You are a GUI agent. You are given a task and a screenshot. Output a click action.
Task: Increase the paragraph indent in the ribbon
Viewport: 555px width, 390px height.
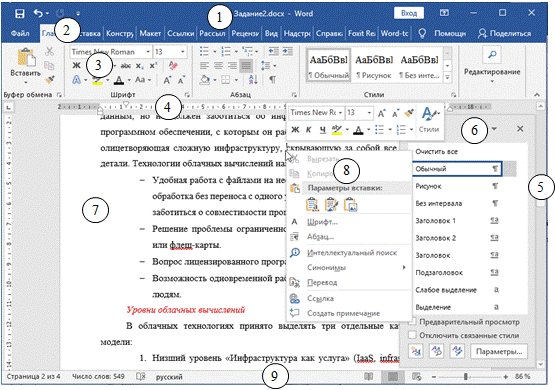click(x=288, y=52)
